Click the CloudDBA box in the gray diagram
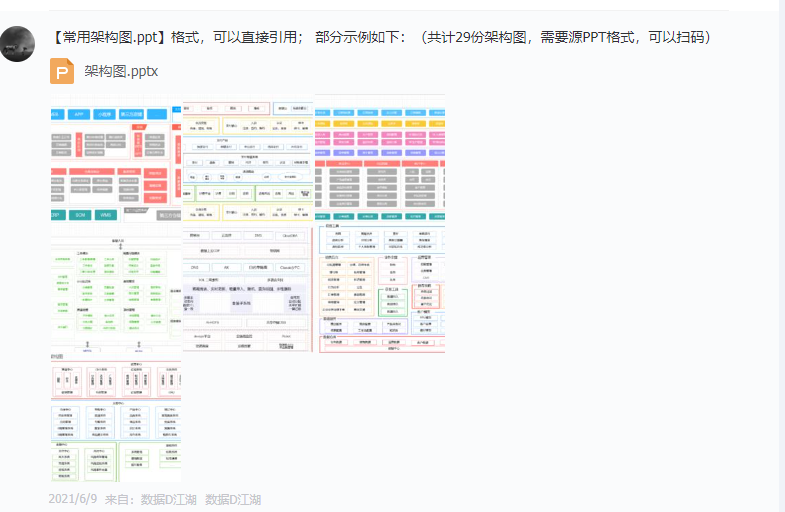The width and height of the screenshot is (785, 512). tap(290, 235)
